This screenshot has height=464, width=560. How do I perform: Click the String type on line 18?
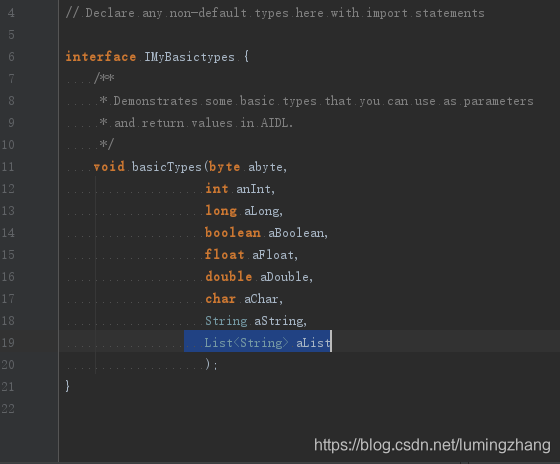[226, 321]
